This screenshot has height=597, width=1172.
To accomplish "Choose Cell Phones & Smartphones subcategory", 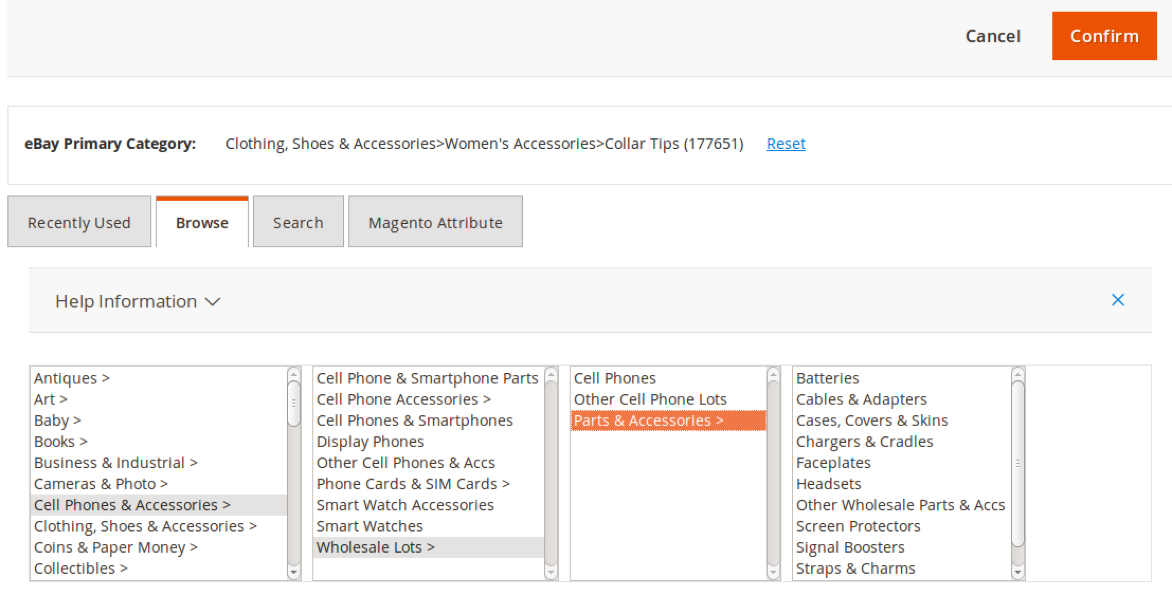I will click(x=428, y=421).
